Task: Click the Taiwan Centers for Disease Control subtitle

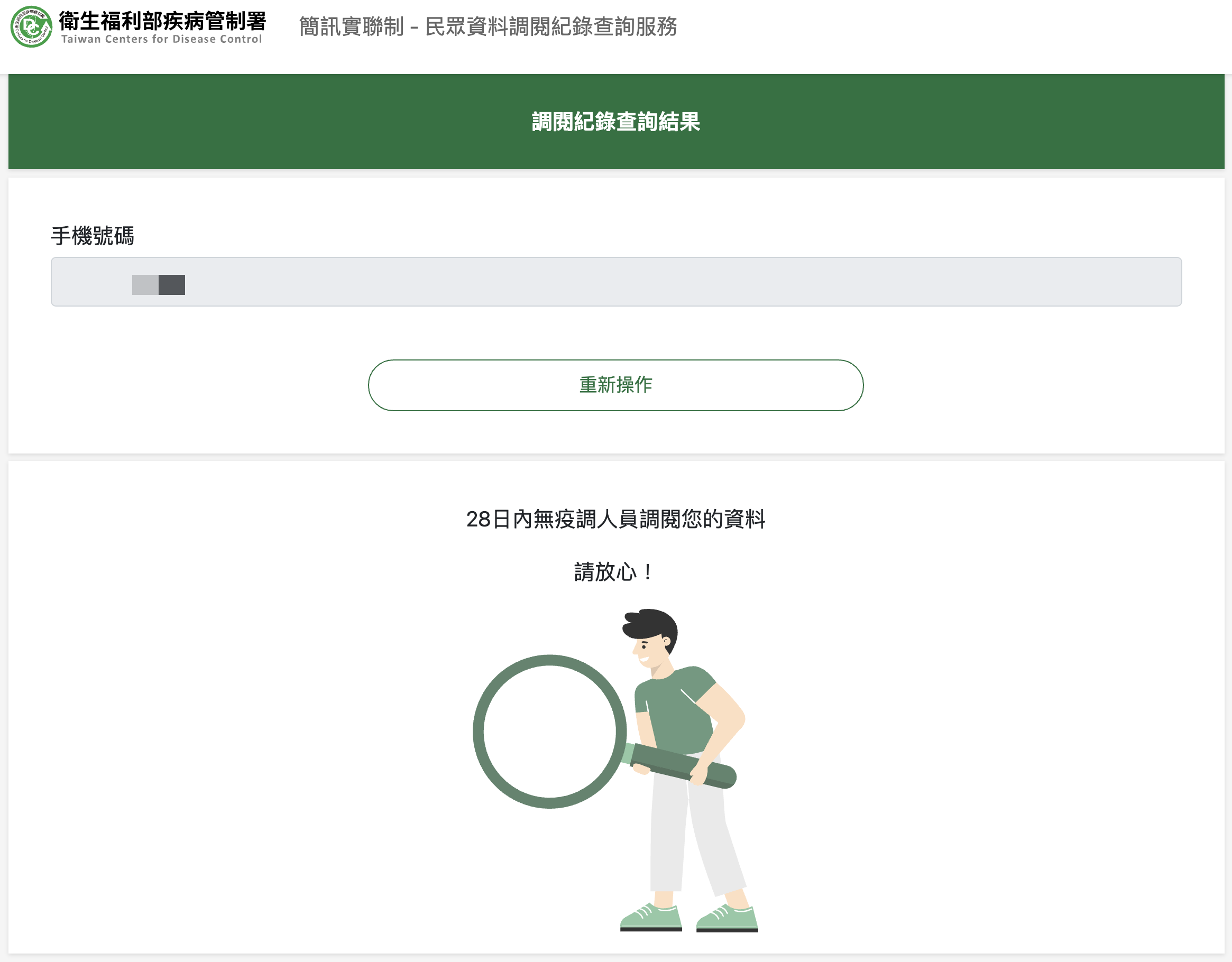Action: click(x=161, y=39)
